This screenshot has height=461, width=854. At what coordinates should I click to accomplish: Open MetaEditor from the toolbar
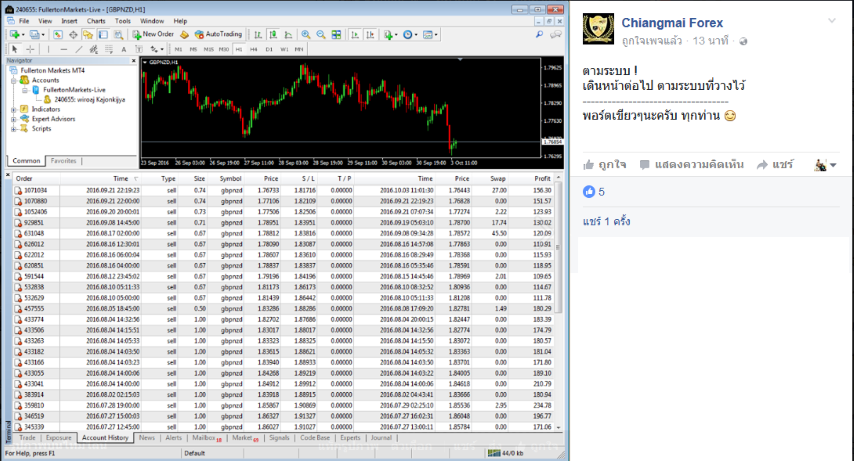coord(184,34)
